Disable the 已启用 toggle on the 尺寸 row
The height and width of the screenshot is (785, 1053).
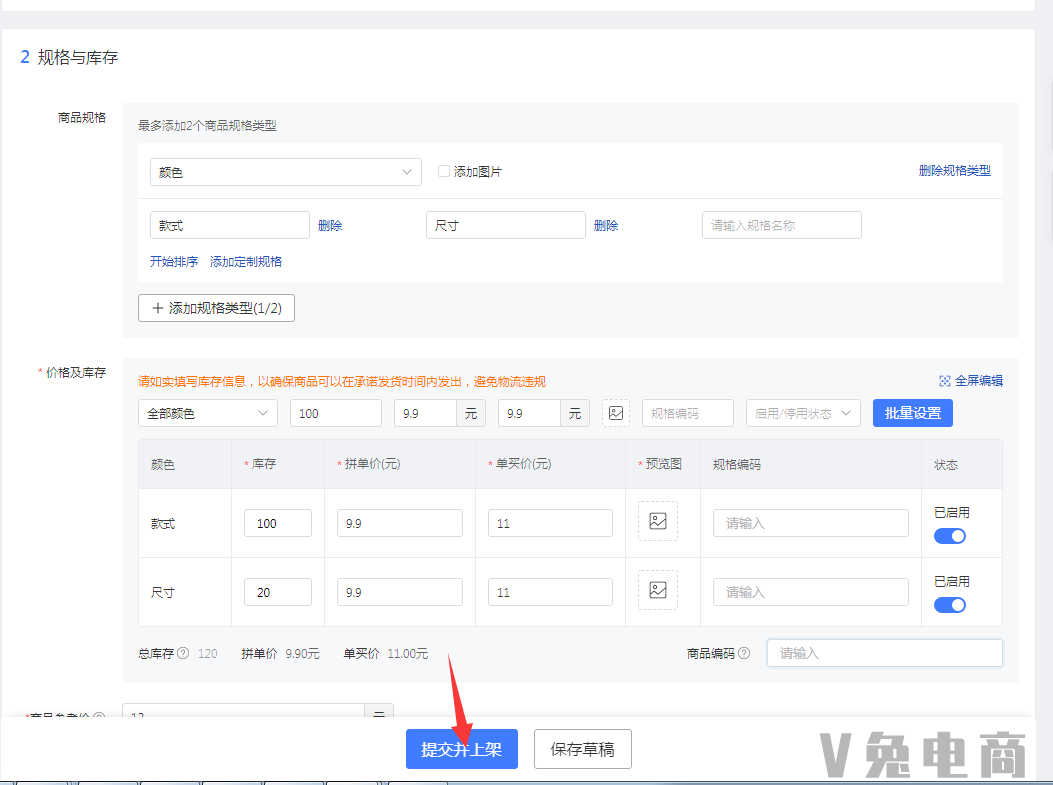(x=949, y=605)
